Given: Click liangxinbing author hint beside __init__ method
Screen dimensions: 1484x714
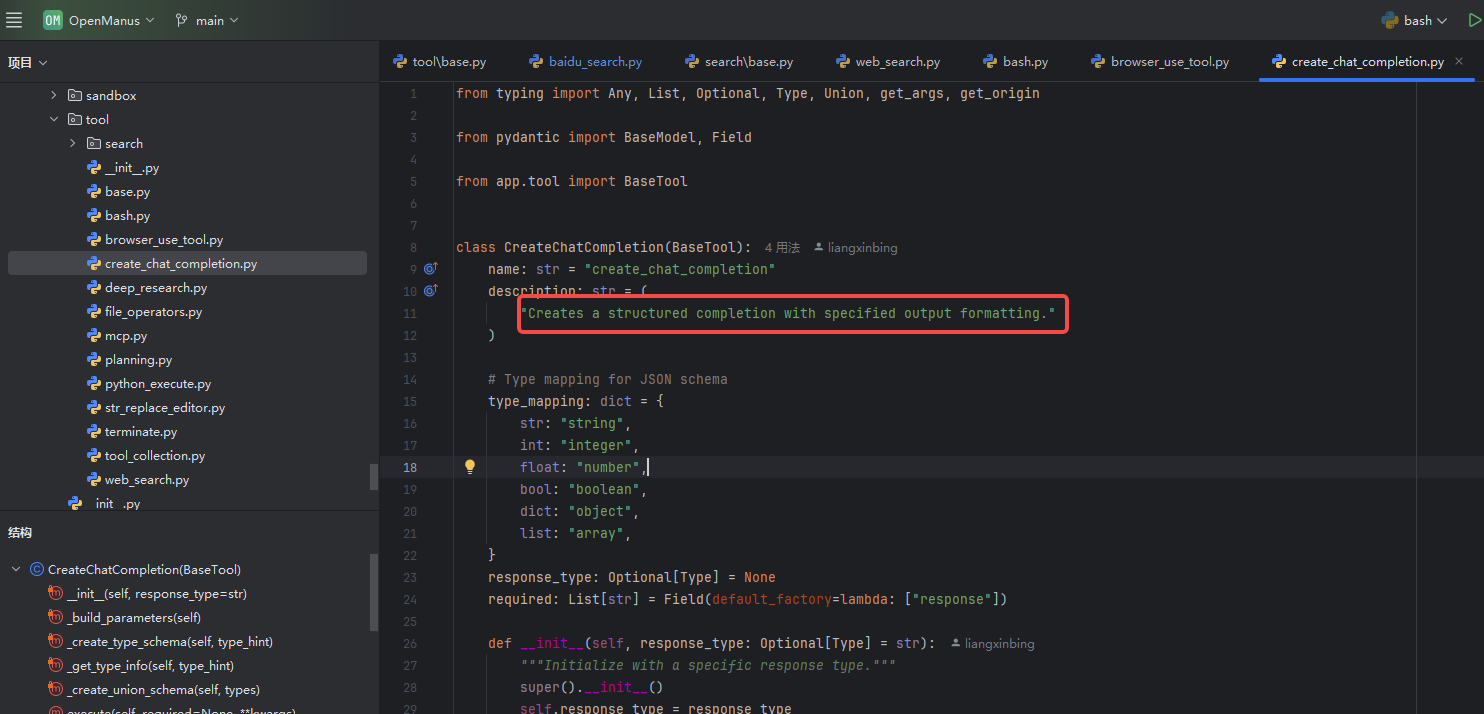Looking at the screenshot, I should [992, 643].
